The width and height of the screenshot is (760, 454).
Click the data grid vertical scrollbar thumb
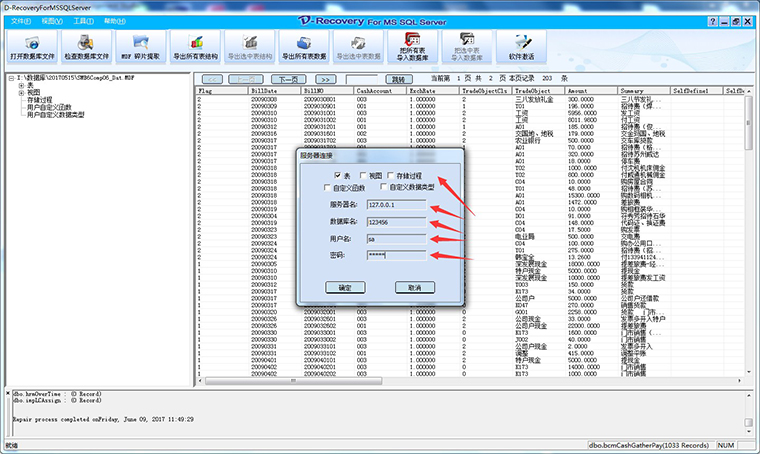coord(748,123)
